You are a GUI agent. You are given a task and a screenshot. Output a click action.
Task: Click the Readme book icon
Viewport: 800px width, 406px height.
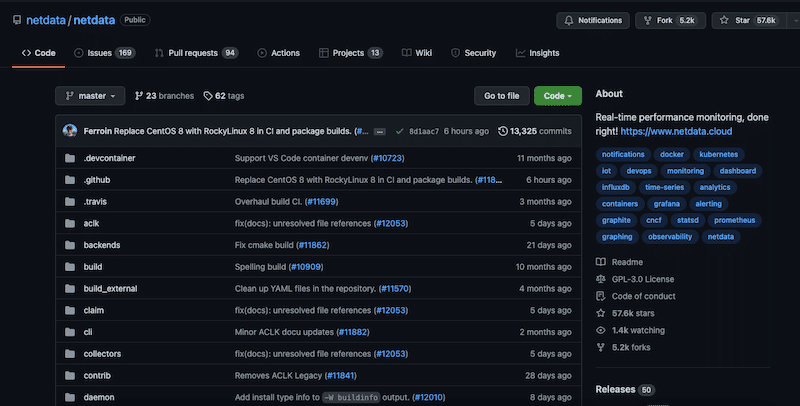pyautogui.click(x=601, y=262)
